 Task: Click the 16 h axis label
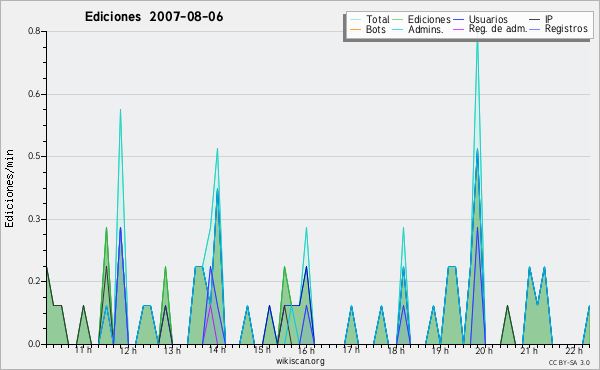tap(306, 350)
